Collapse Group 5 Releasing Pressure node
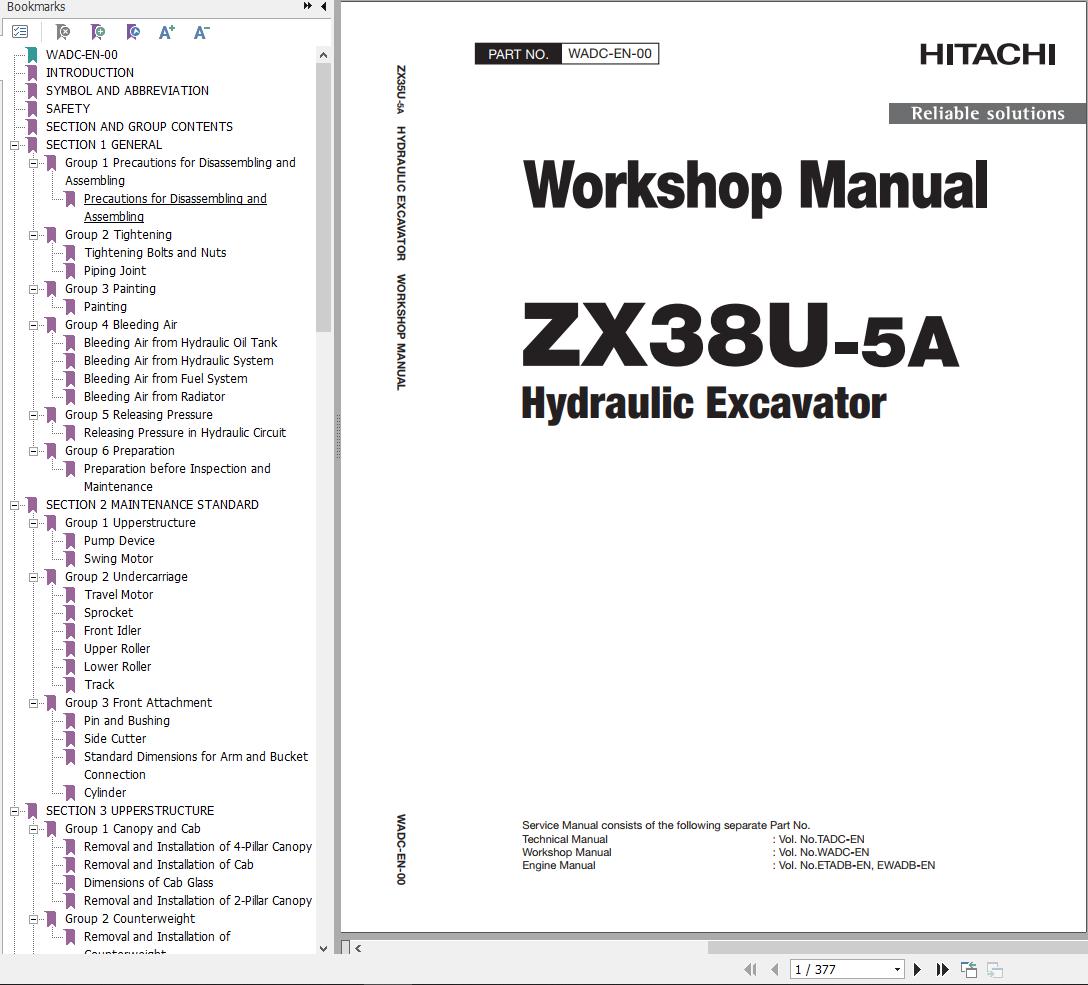 (x=33, y=416)
